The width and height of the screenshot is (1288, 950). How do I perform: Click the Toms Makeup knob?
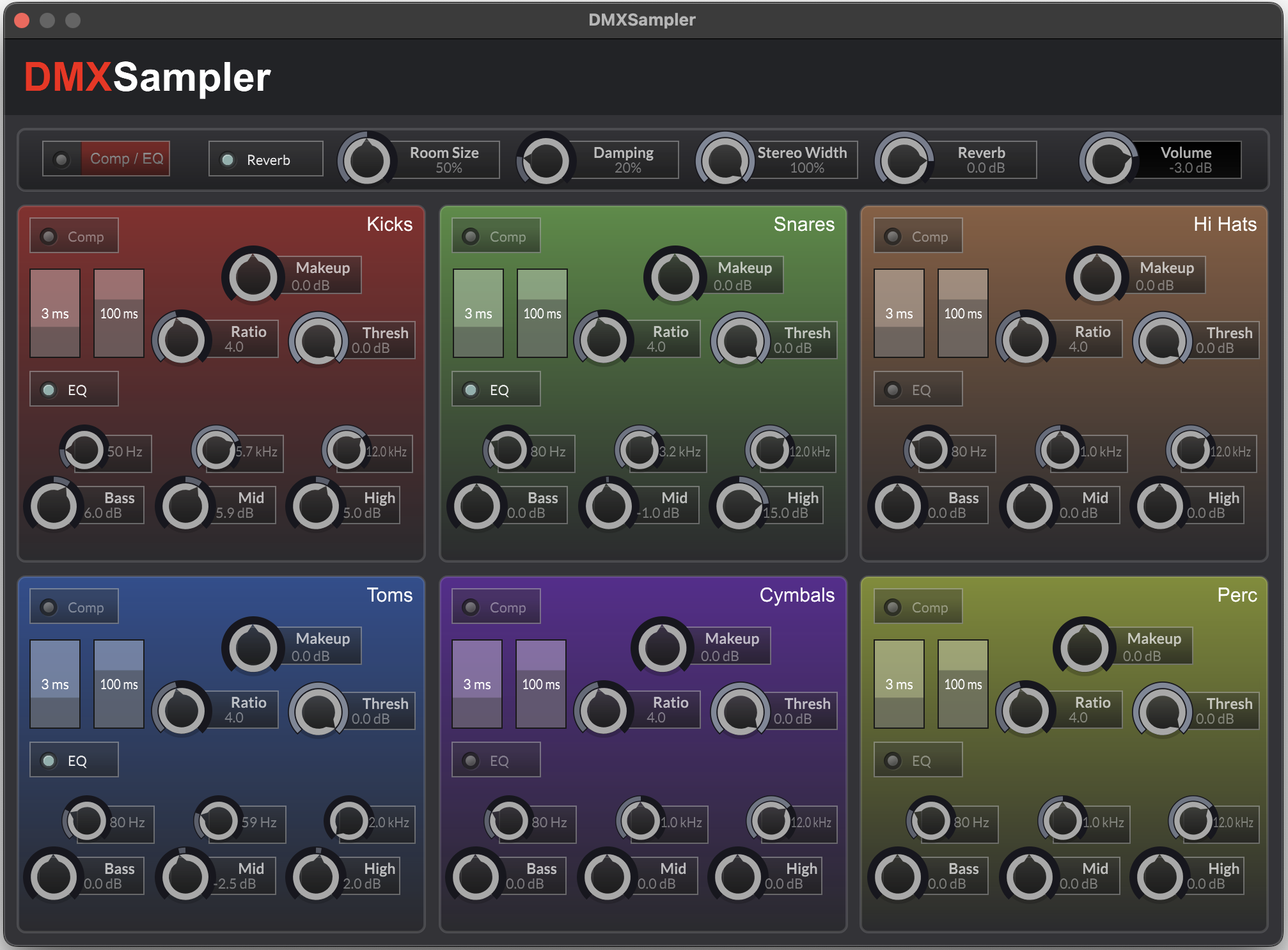[253, 648]
